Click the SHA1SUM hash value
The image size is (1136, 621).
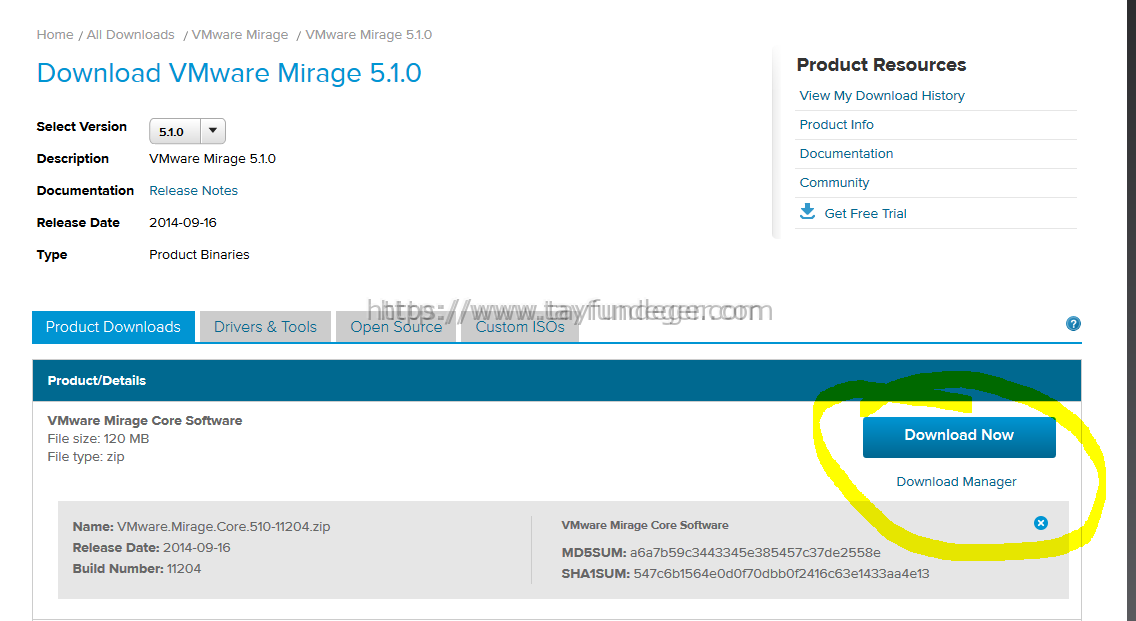click(x=781, y=574)
